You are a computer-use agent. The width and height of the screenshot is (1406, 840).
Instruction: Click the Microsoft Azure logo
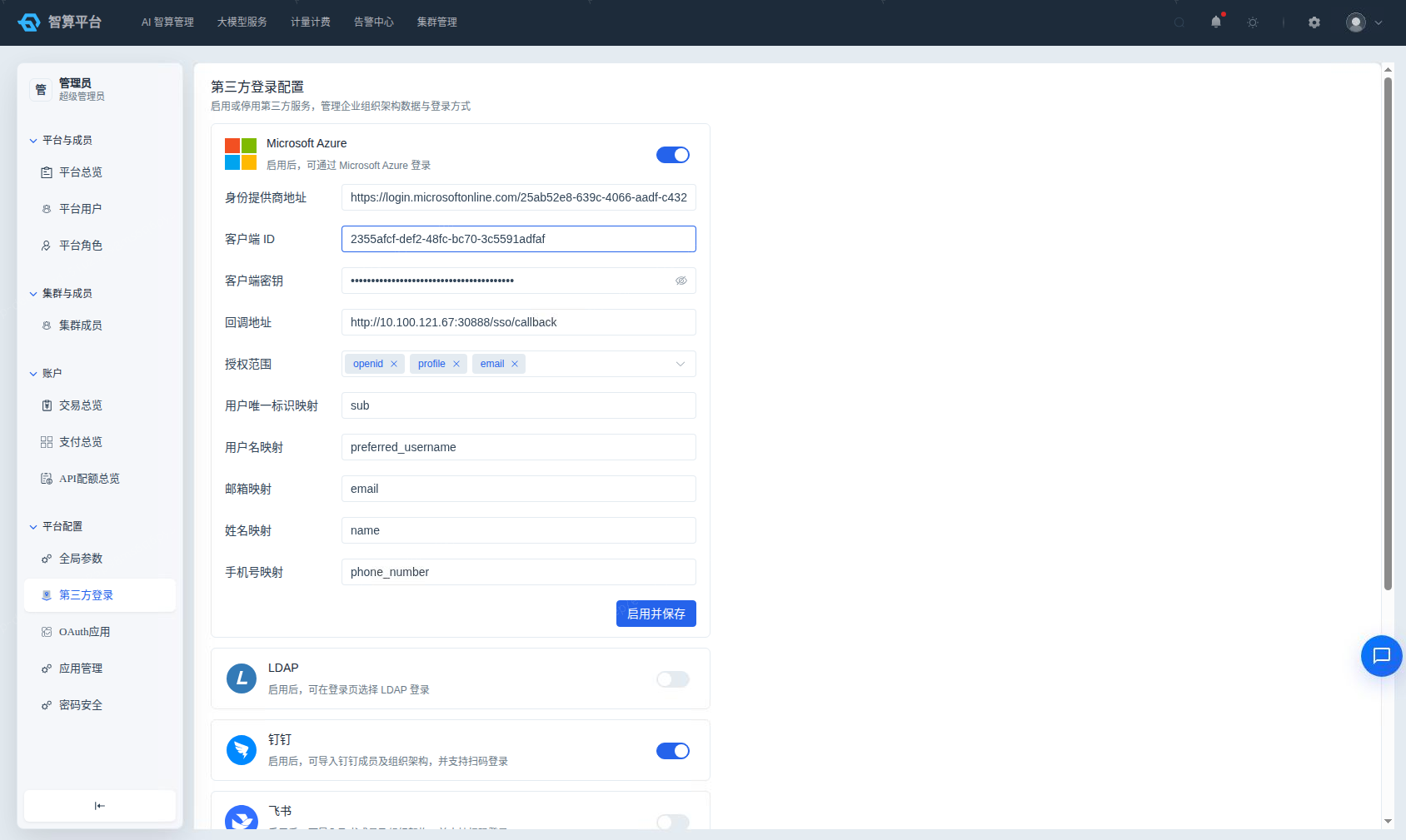(x=241, y=154)
